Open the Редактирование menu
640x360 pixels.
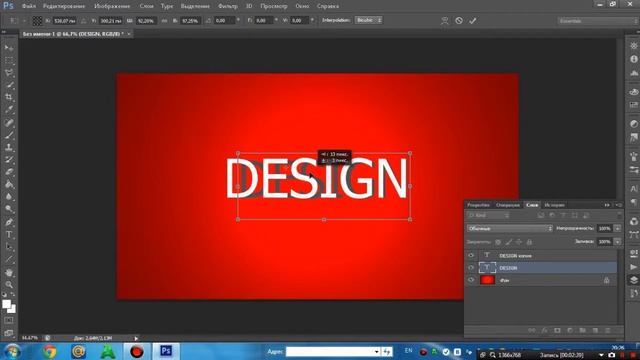point(64,6)
